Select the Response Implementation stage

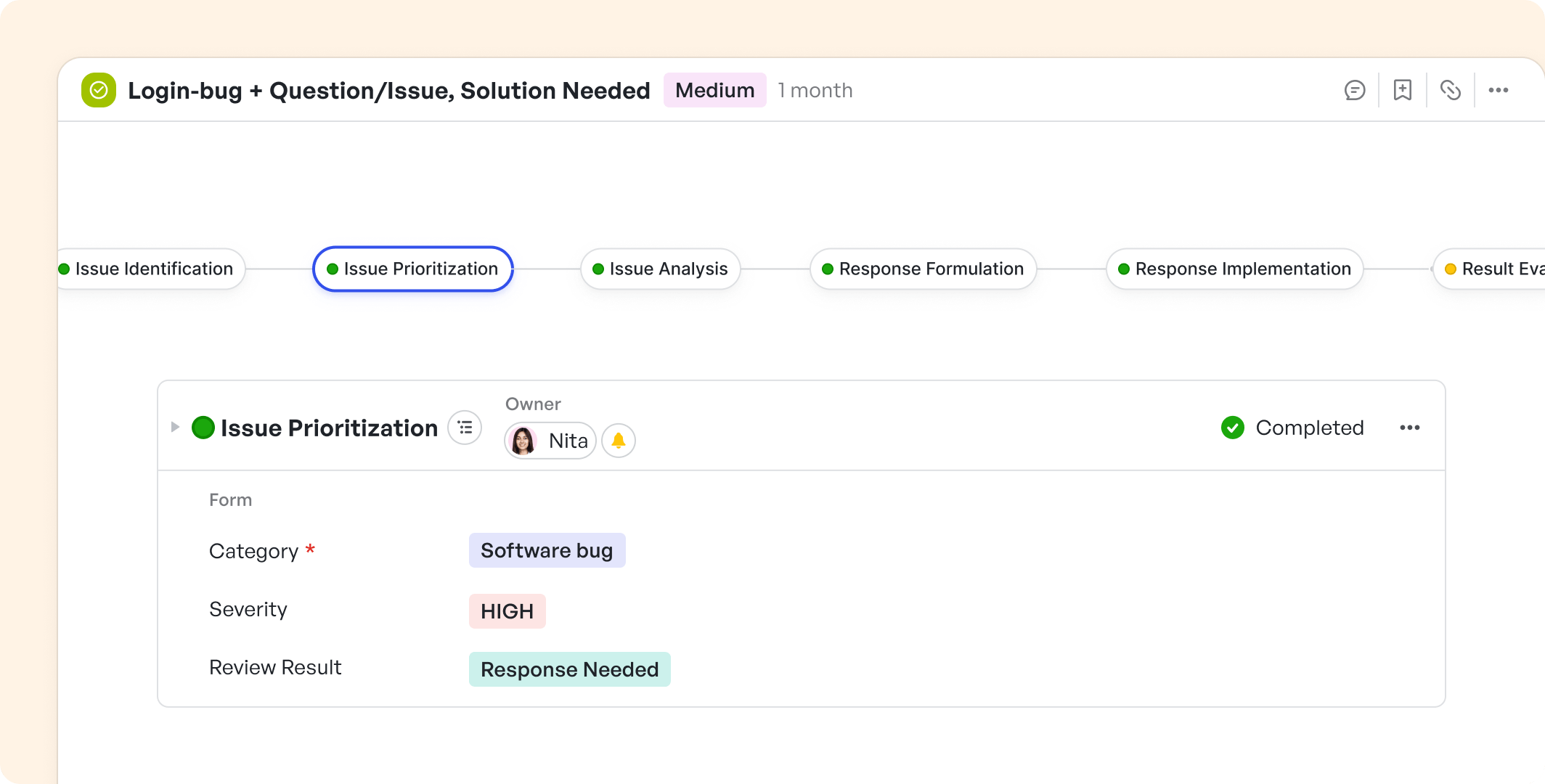pos(1235,269)
